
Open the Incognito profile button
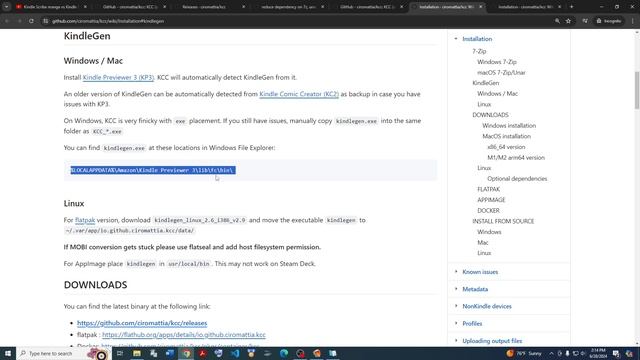click(x=609, y=21)
